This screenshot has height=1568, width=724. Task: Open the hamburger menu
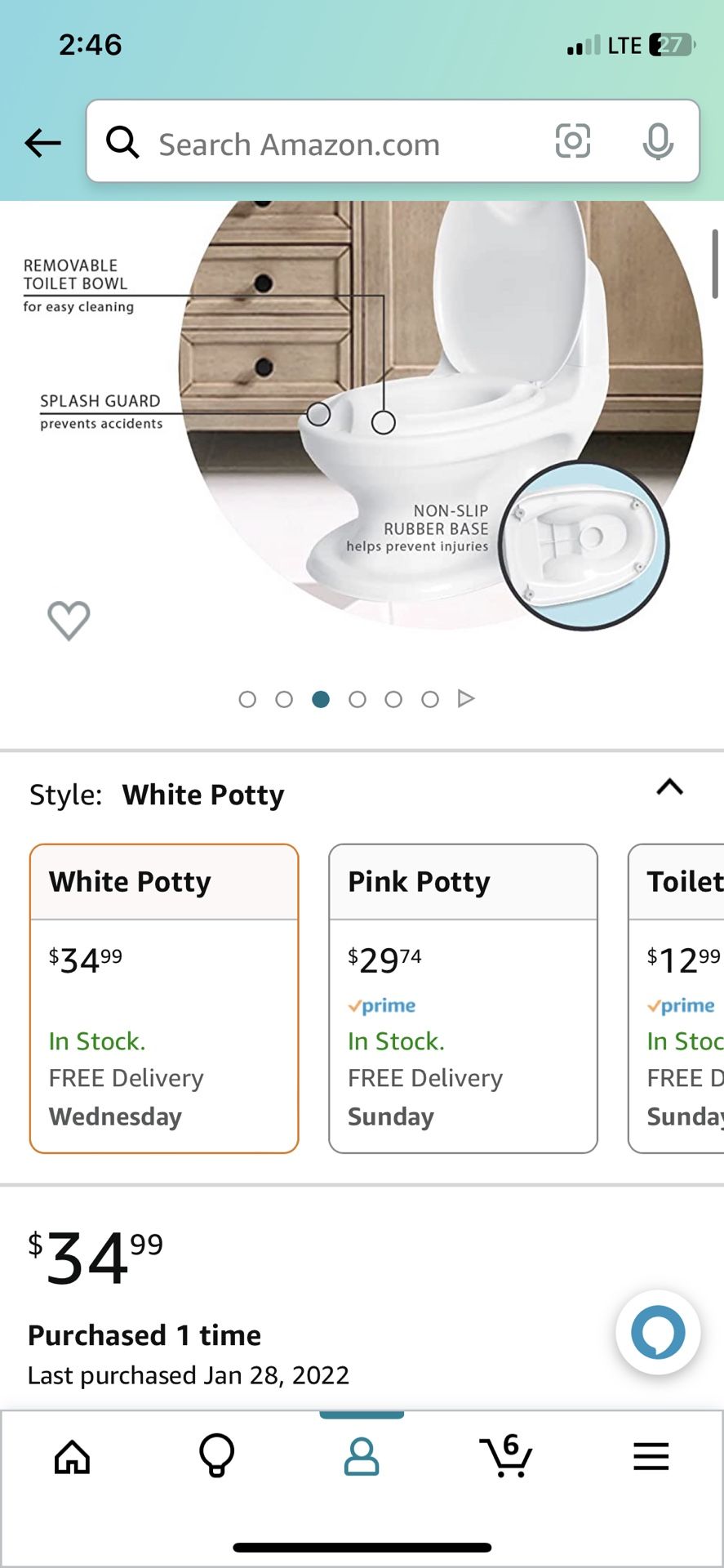click(x=651, y=1455)
